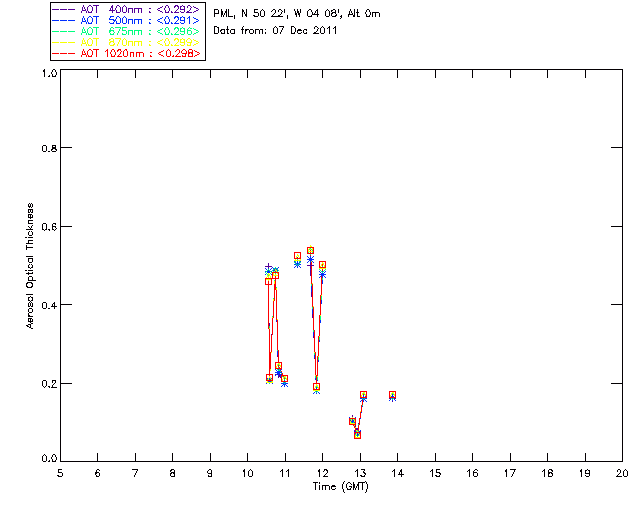Click the AOT 400nm legend entry

tap(126, 9)
